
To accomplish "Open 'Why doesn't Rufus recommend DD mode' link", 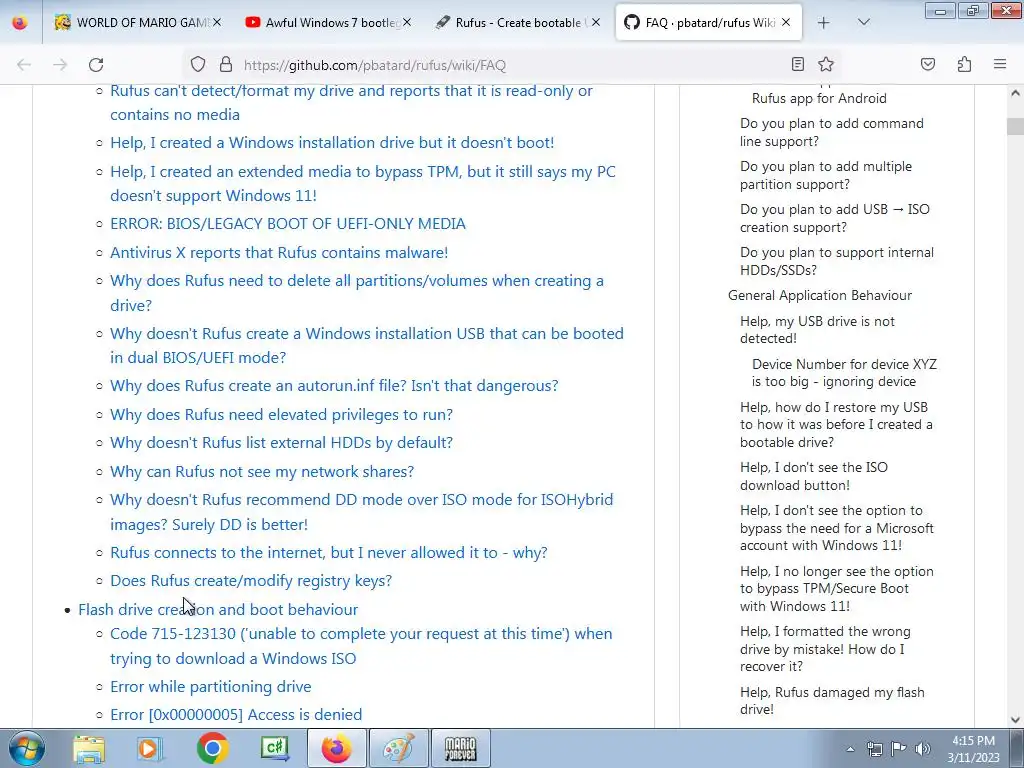I will pos(361,512).
